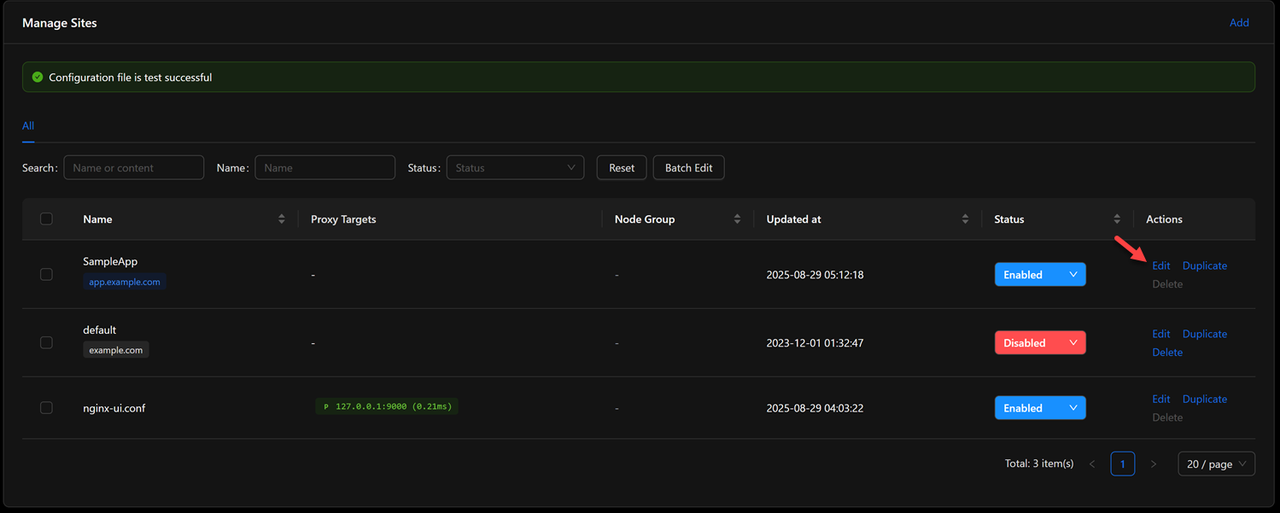The image size is (1280, 513).
Task: Open the Enabled status dropdown for SampleApp
Action: pos(1040,275)
